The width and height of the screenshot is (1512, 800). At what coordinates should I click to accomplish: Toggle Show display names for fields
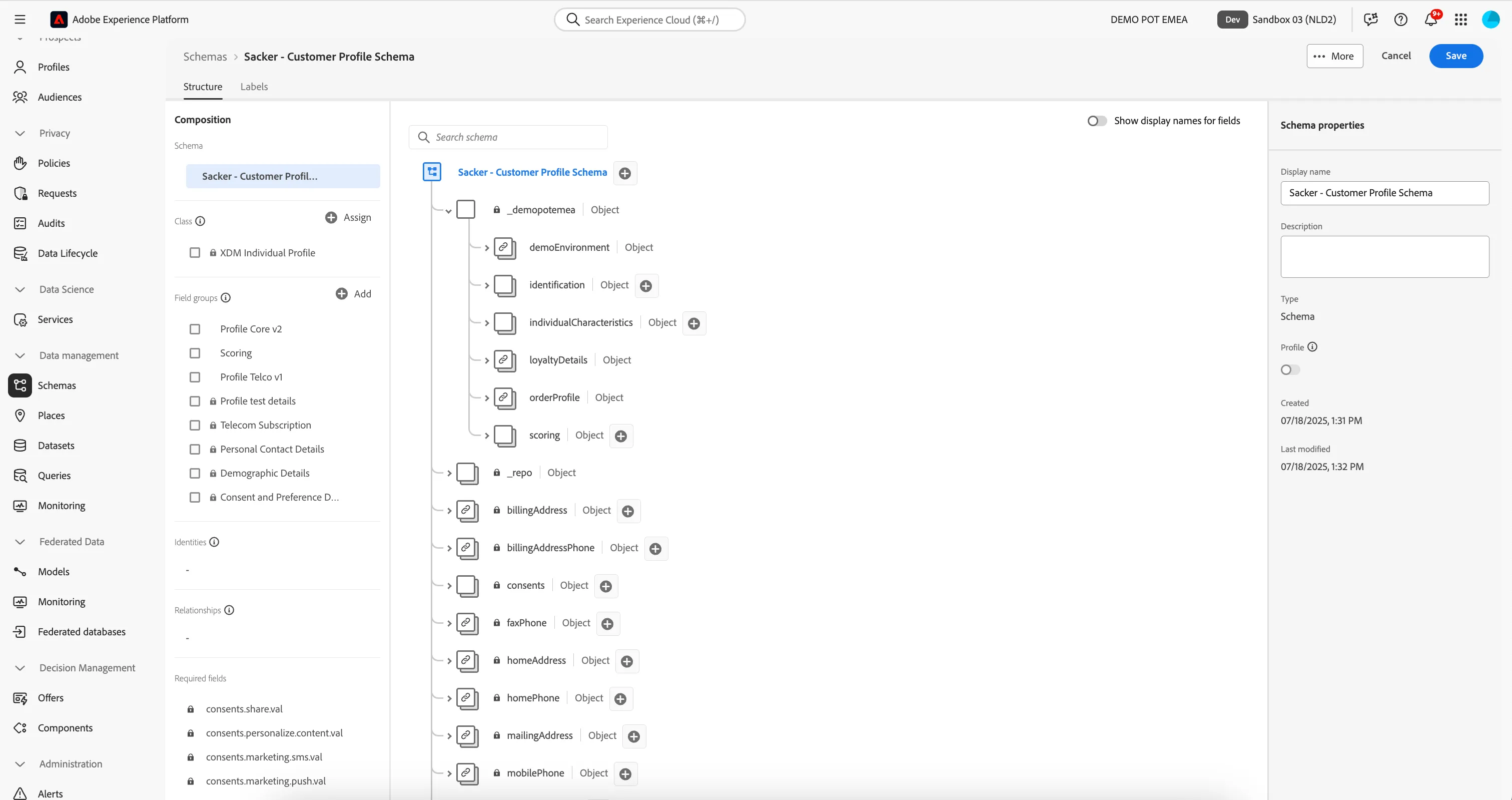tap(1096, 121)
